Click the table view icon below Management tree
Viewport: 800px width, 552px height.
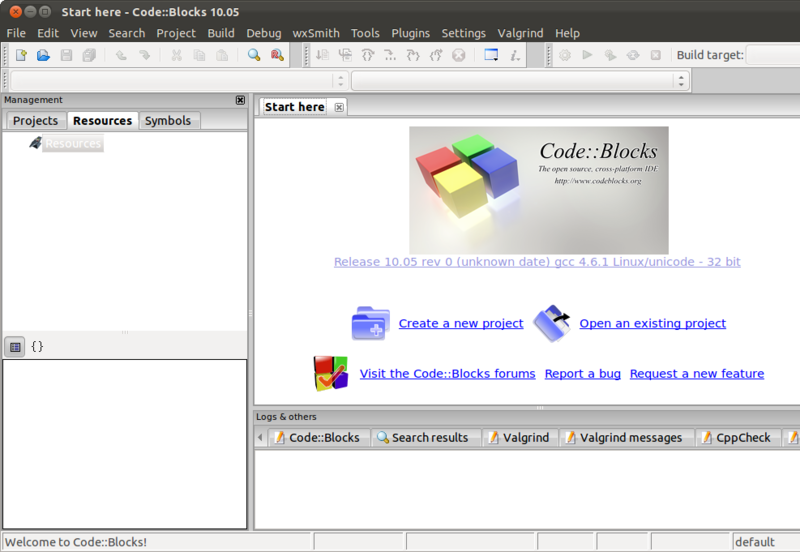pyautogui.click(x=15, y=347)
